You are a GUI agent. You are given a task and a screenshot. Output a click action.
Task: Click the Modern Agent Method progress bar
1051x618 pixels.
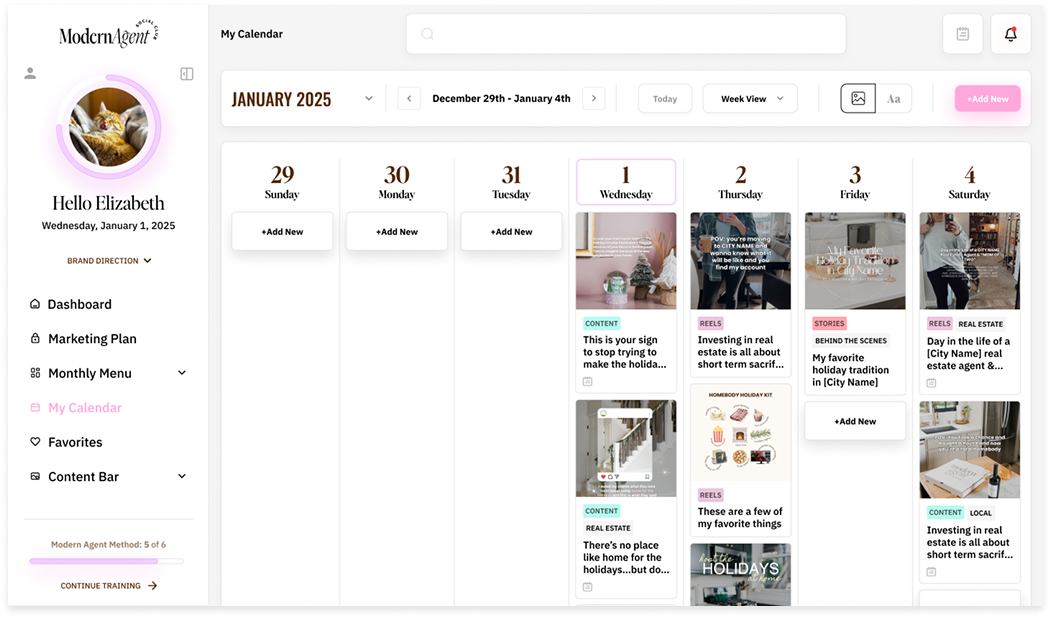pos(107,561)
